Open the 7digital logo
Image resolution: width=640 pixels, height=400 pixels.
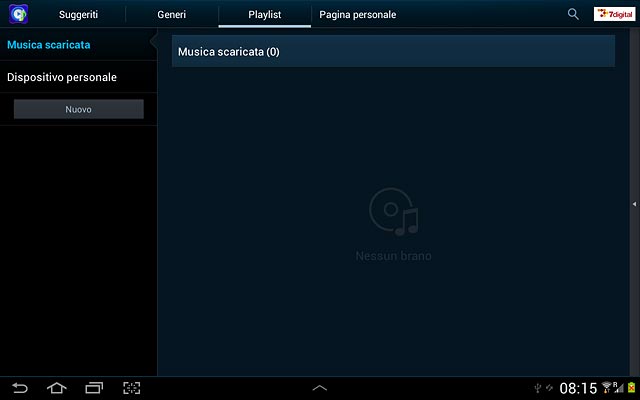614,14
